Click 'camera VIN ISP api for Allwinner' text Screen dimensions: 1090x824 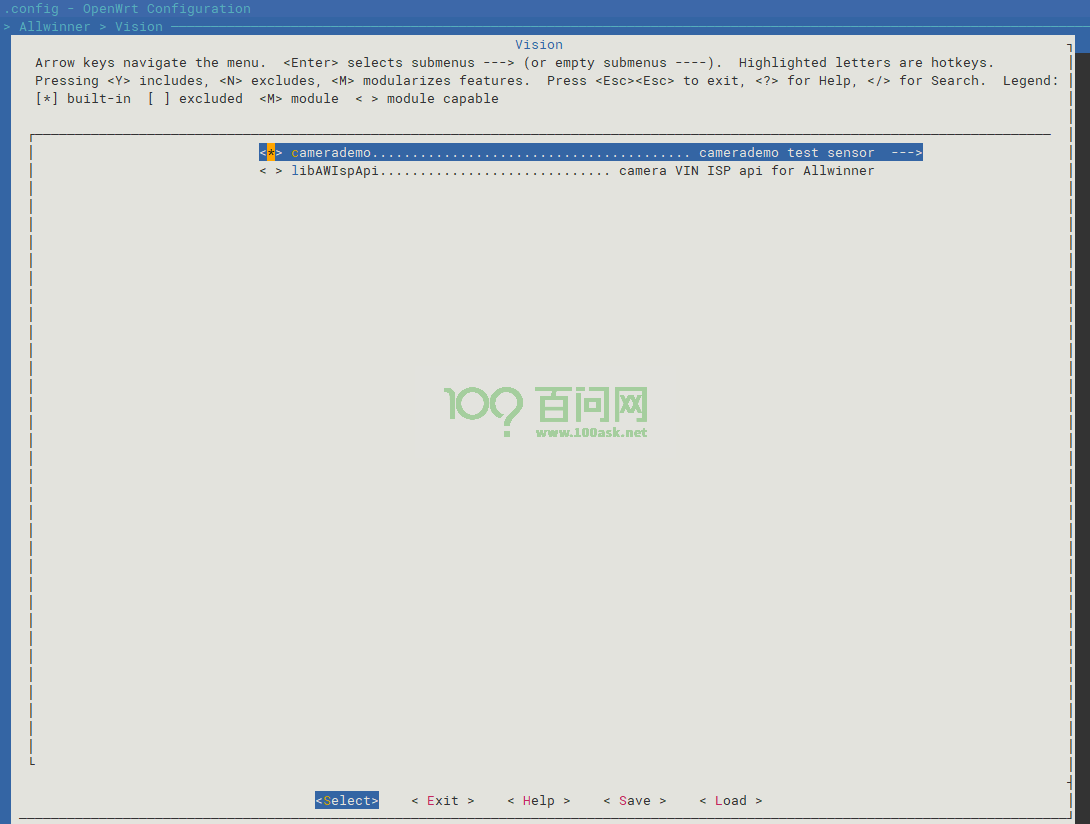pyautogui.click(x=746, y=171)
